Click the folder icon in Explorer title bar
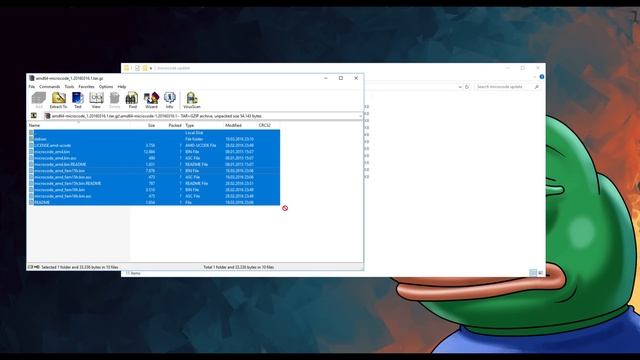The height and width of the screenshot is (360, 640). point(127,68)
